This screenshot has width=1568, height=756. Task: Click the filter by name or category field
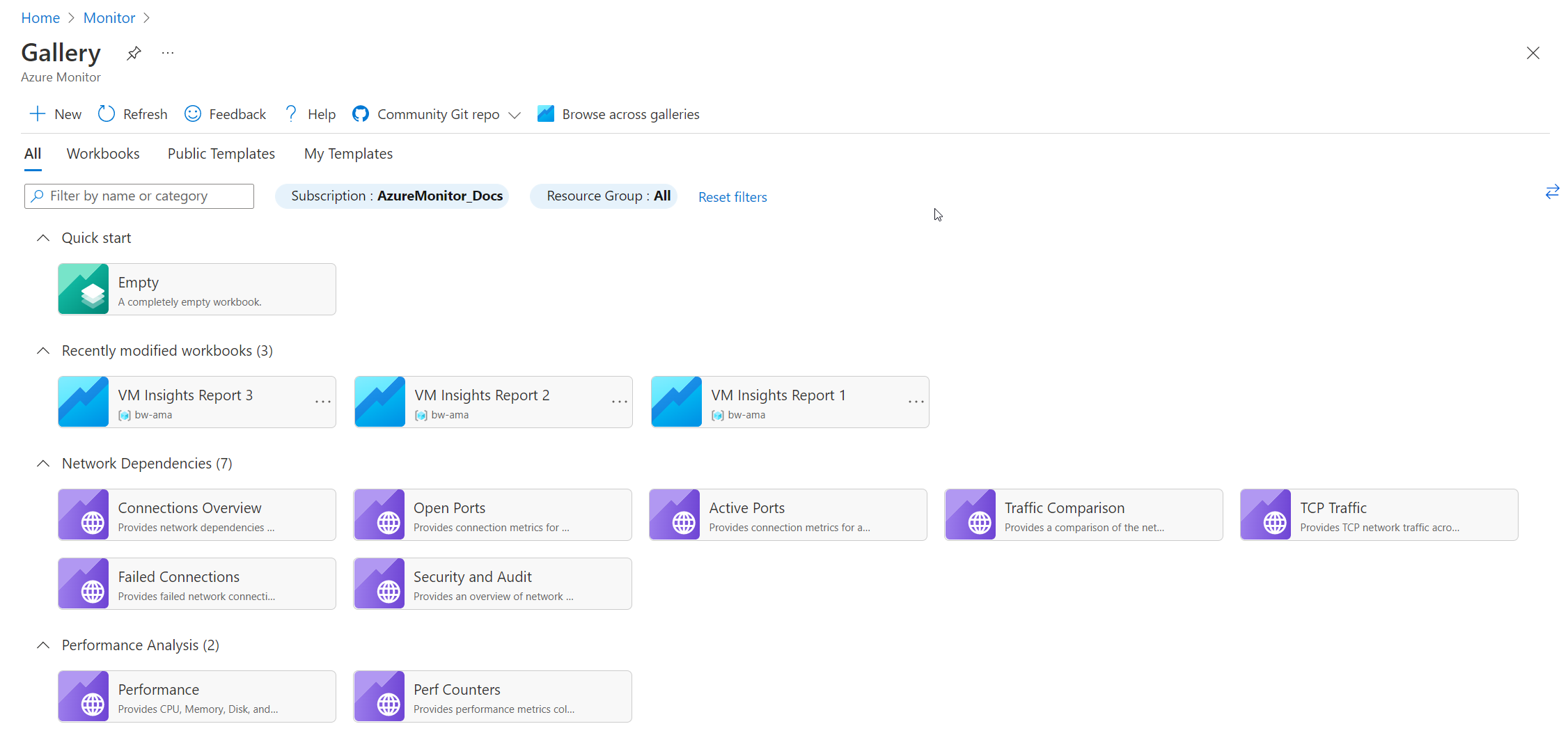pyautogui.click(x=139, y=196)
